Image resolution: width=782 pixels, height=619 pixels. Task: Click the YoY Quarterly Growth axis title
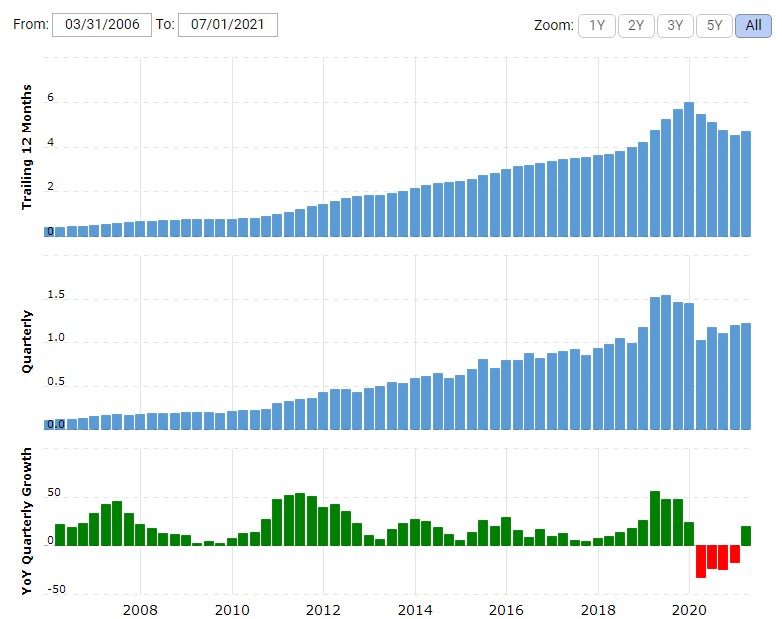pos(26,521)
